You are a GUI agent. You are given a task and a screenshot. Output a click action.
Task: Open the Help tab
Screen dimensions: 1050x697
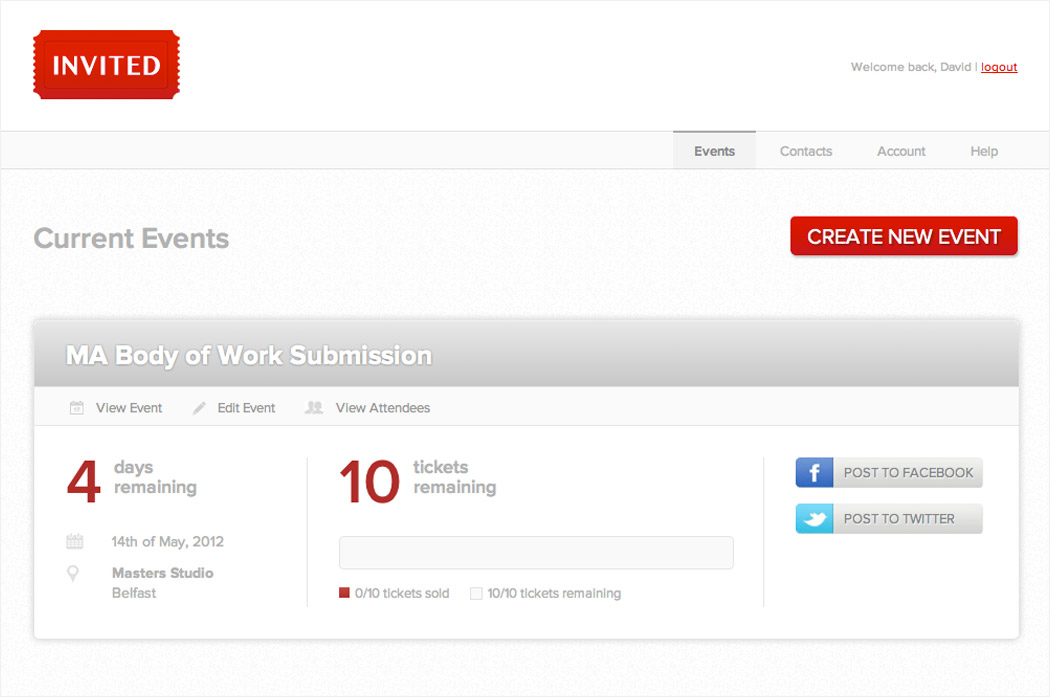(984, 151)
